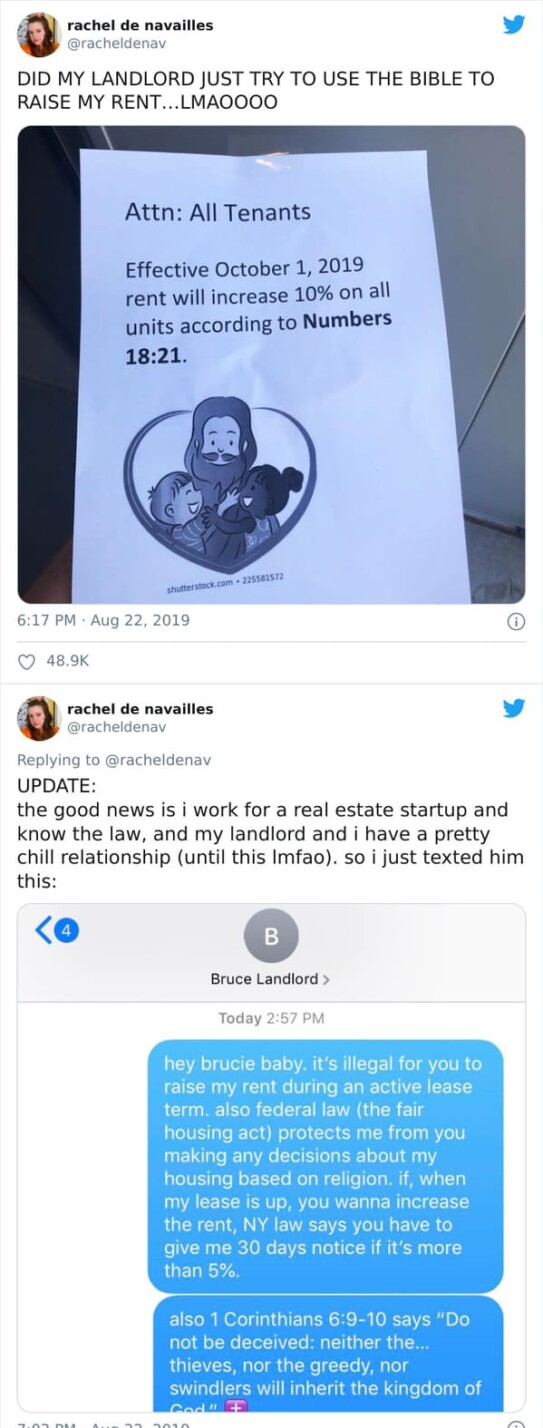The image size is (543, 1428).
Task: Click the Twitter bird icon in reply tweet
Action: pos(513,708)
